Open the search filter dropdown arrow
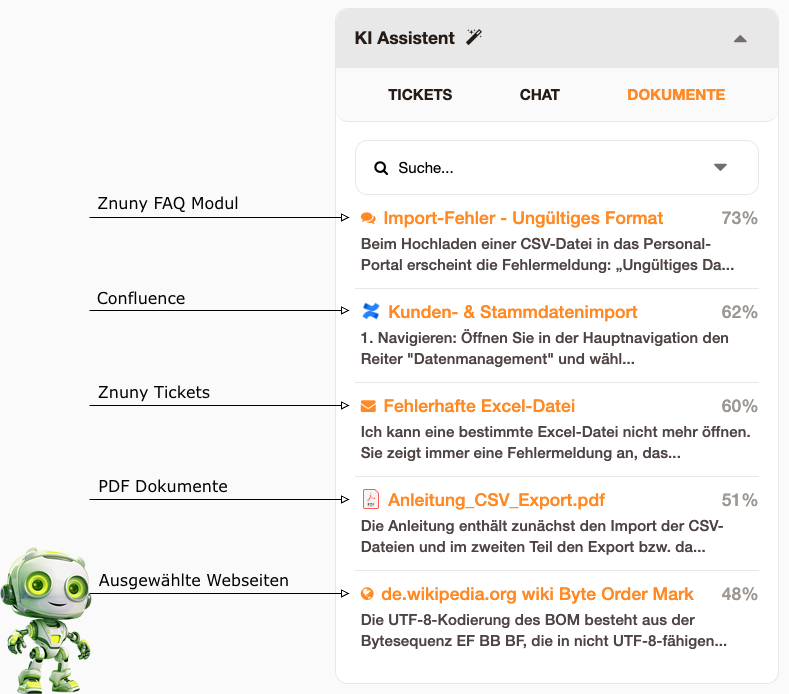The width and height of the screenshot is (789, 694). [720, 168]
